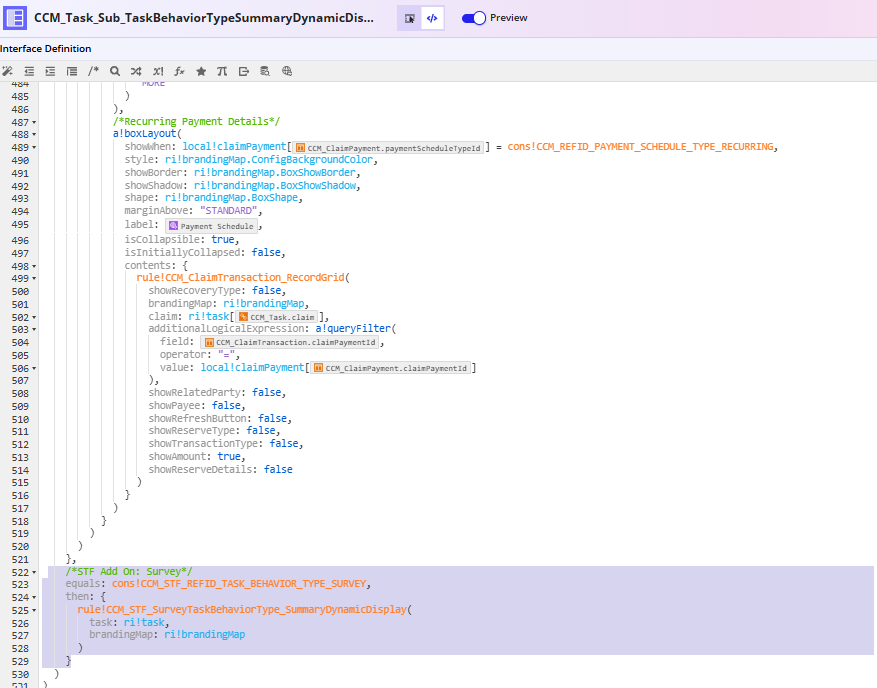Image resolution: width=877 pixels, height=688 pixels.
Task: Click ri!brandingMap.BoxShowBorder value
Action: click(x=275, y=172)
